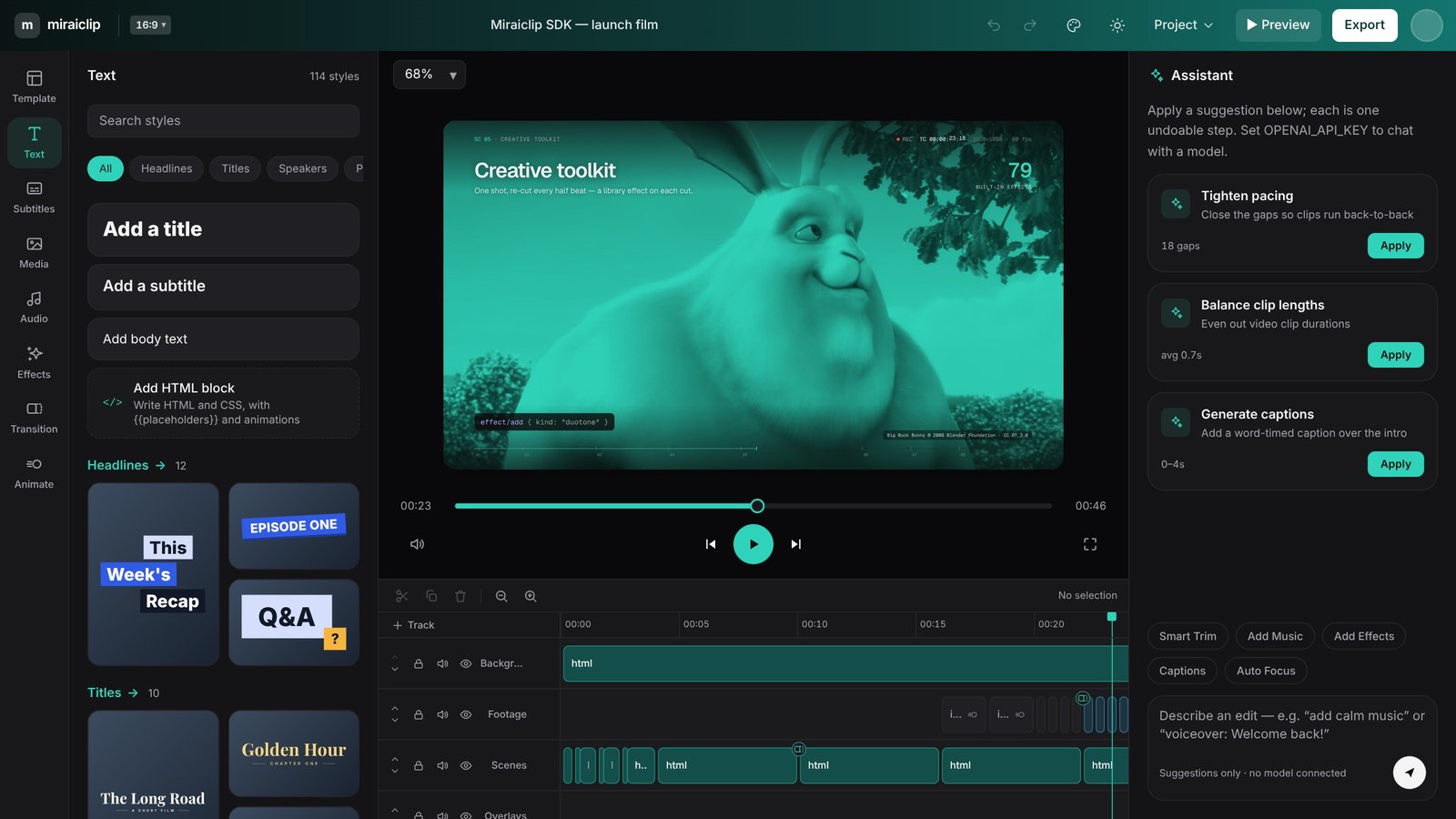Open the color theme palette icon
This screenshot has width=1456, height=819.
[x=1074, y=25]
